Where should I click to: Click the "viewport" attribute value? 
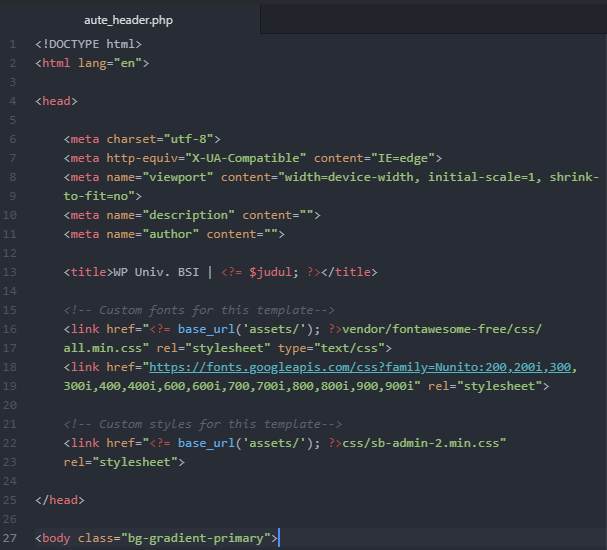(x=178, y=177)
